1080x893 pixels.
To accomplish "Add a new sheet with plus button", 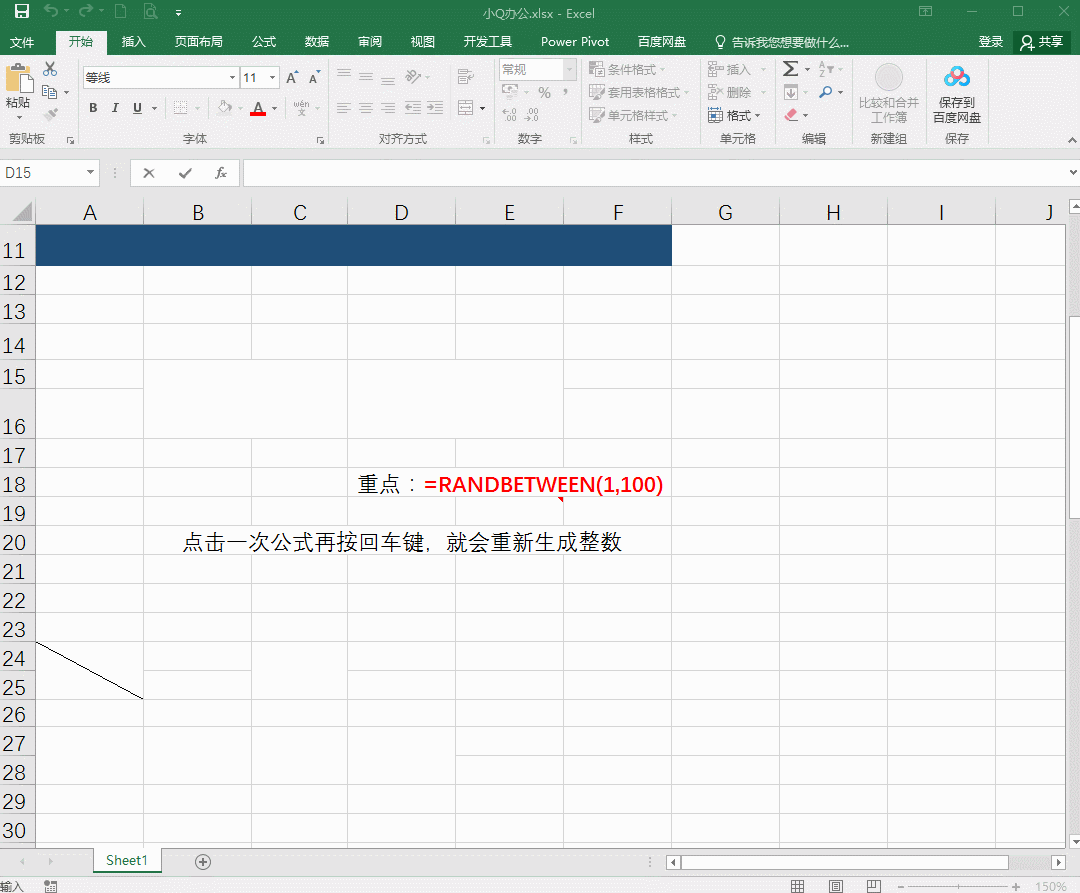I will coord(202,862).
